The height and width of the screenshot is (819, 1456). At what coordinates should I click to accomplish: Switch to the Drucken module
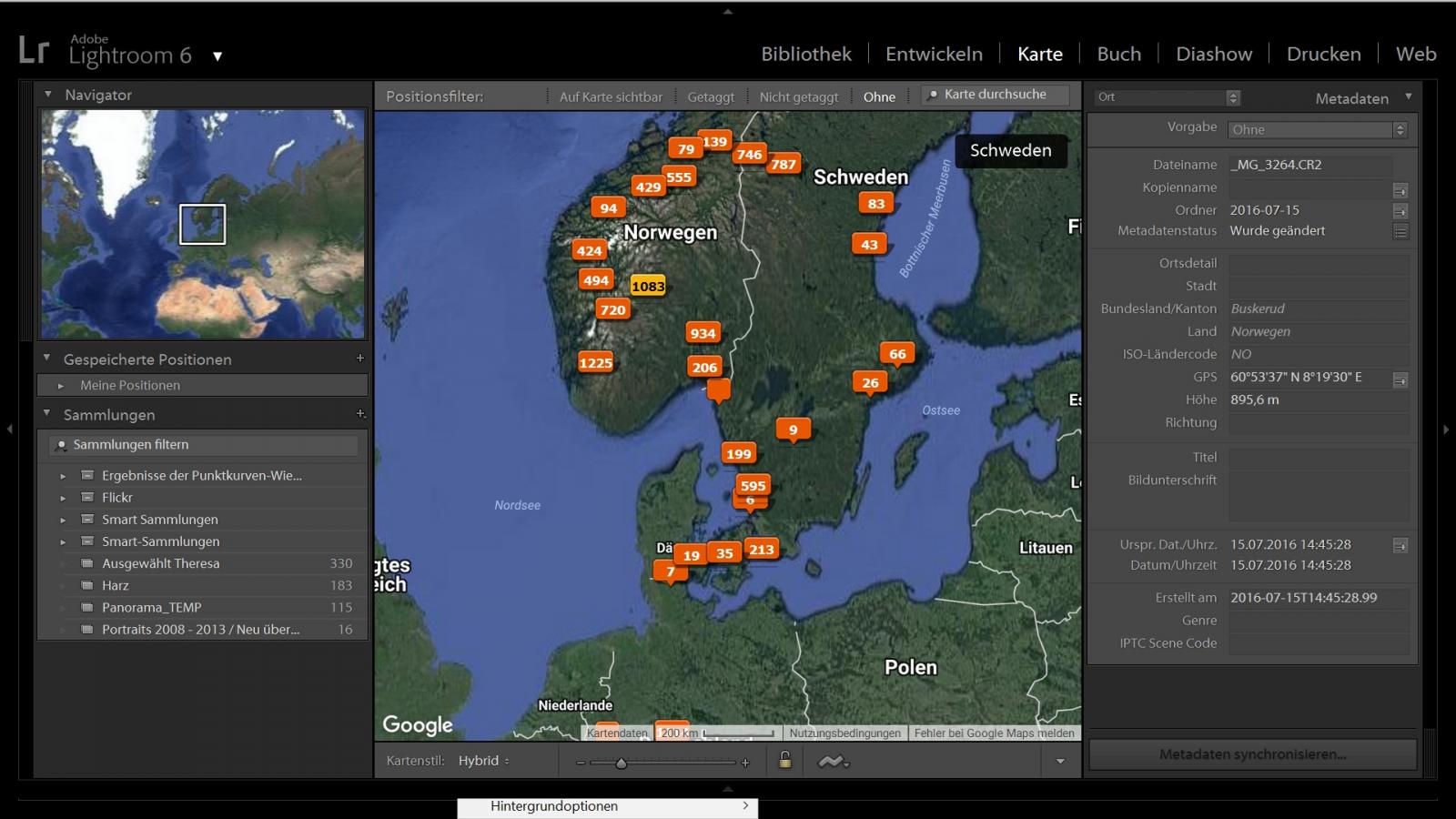pyautogui.click(x=1323, y=54)
